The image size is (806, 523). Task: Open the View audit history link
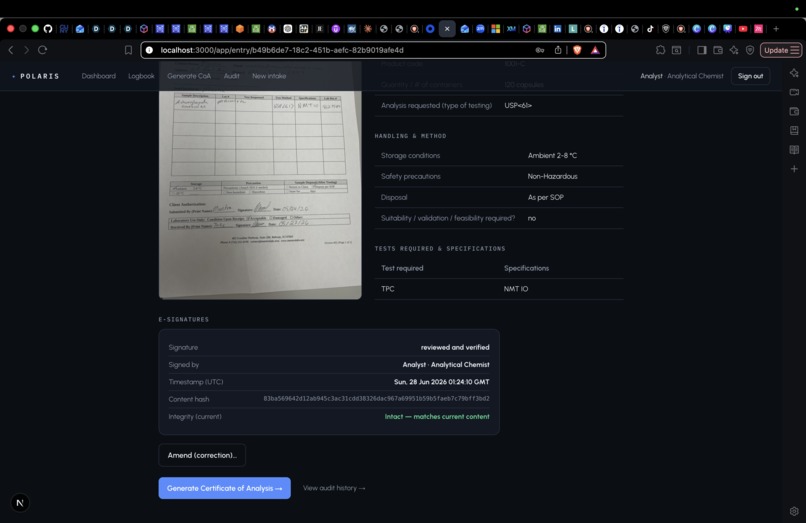coord(334,488)
